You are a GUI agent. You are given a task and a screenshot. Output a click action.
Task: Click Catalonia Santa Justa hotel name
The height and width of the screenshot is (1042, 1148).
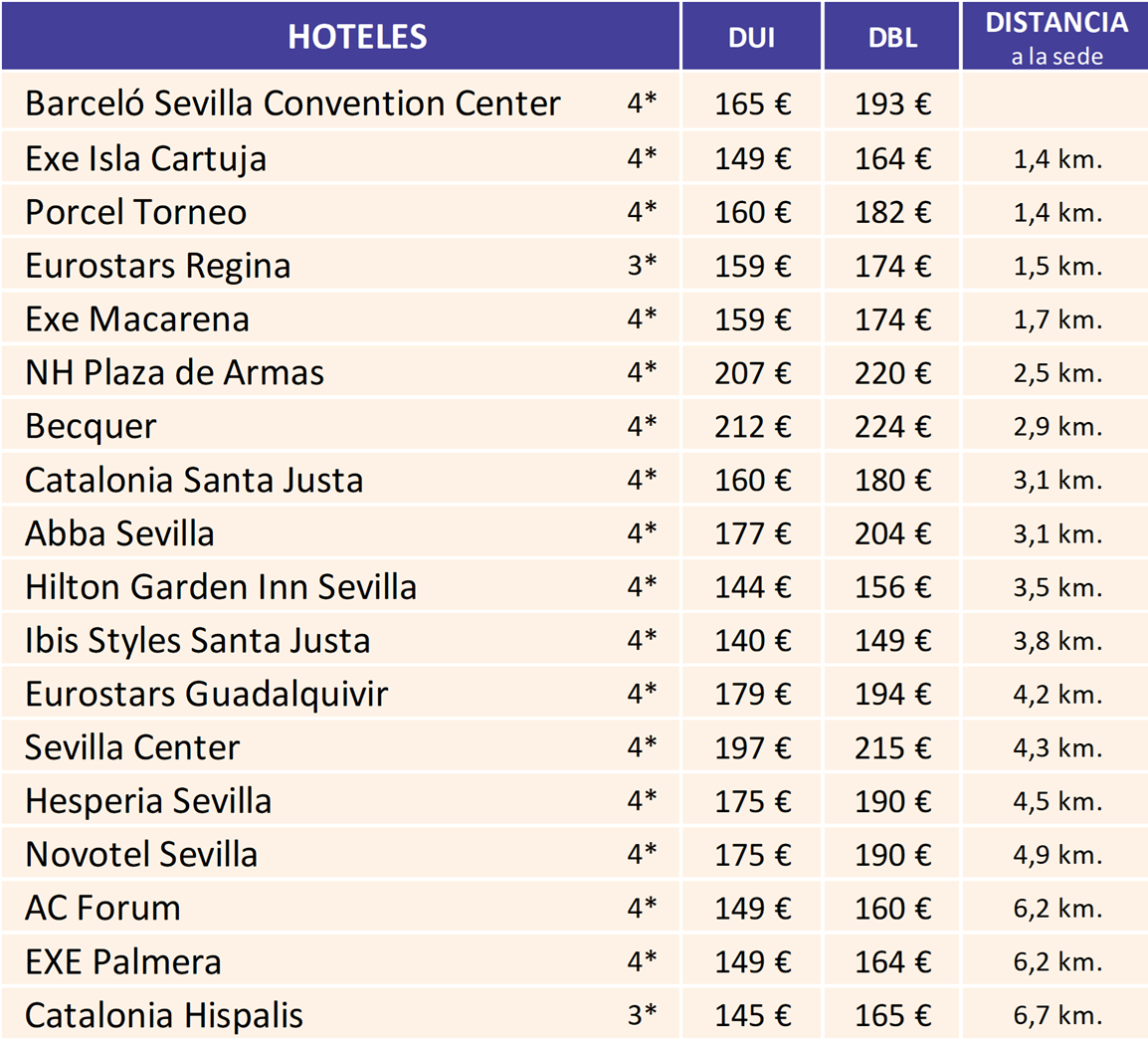pos(194,481)
